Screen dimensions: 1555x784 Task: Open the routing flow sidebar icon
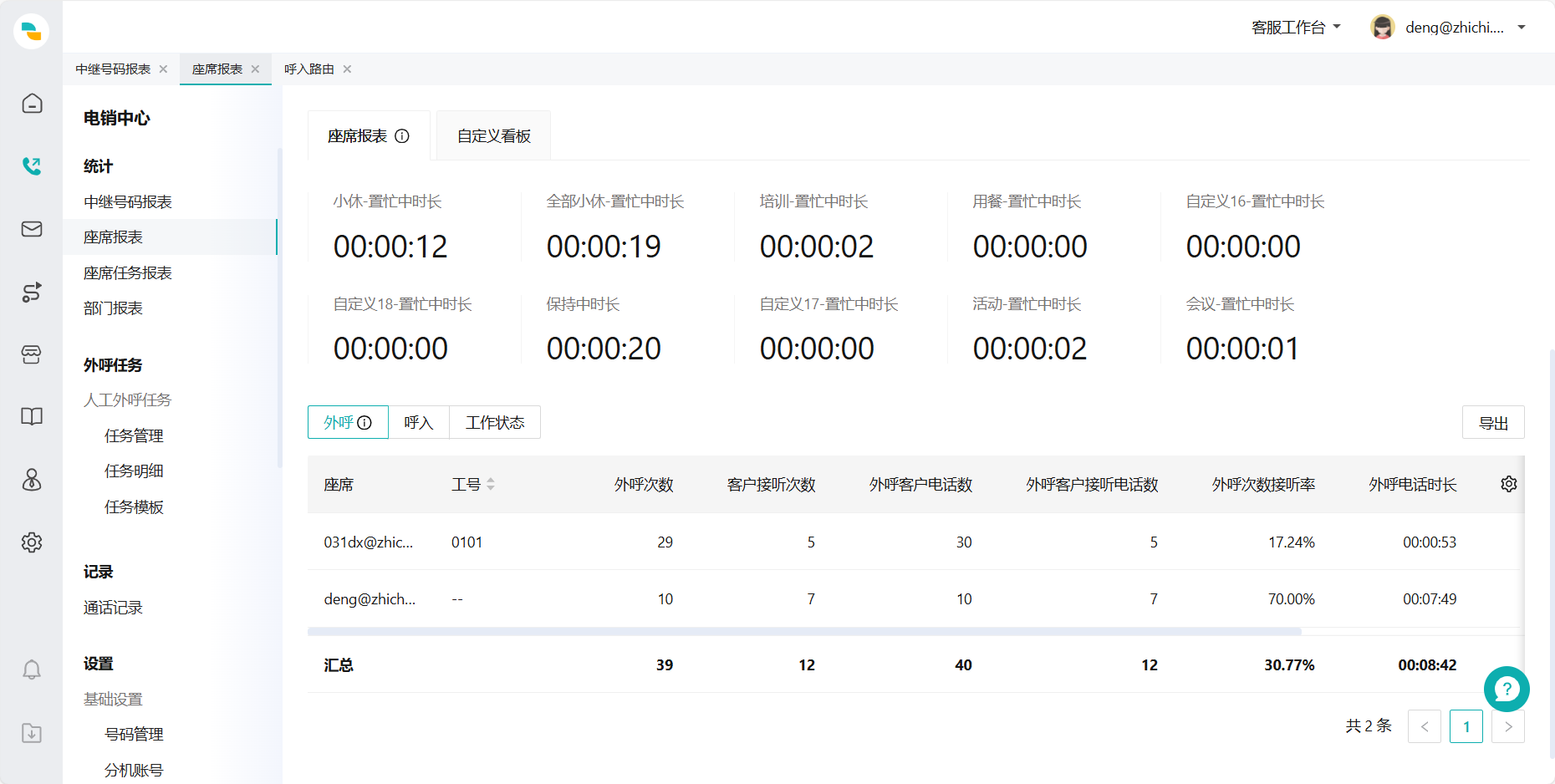(x=32, y=292)
